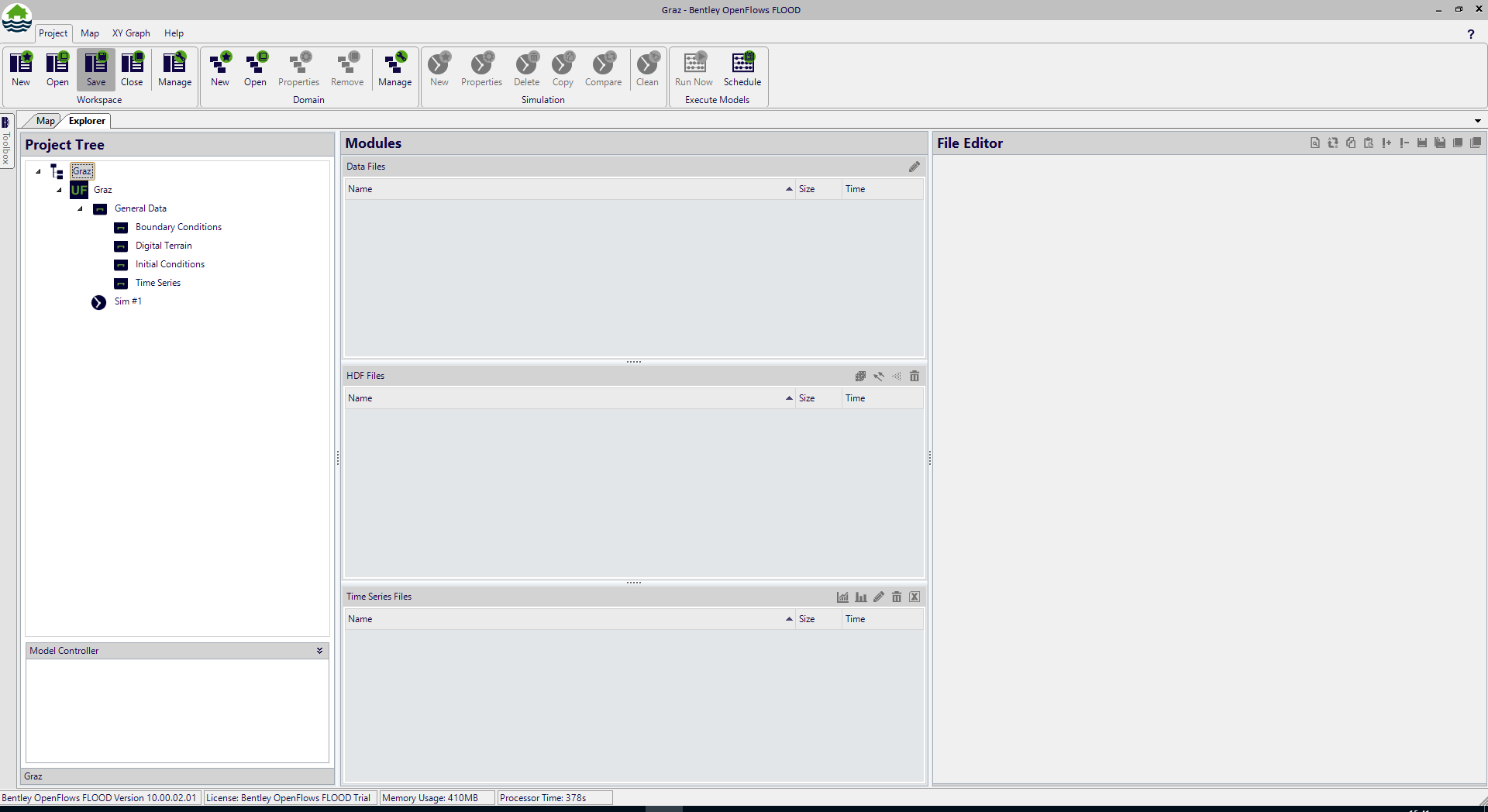The image size is (1488, 812).
Task: Click the copy icon in File Editor
Action: point(1351,143)
